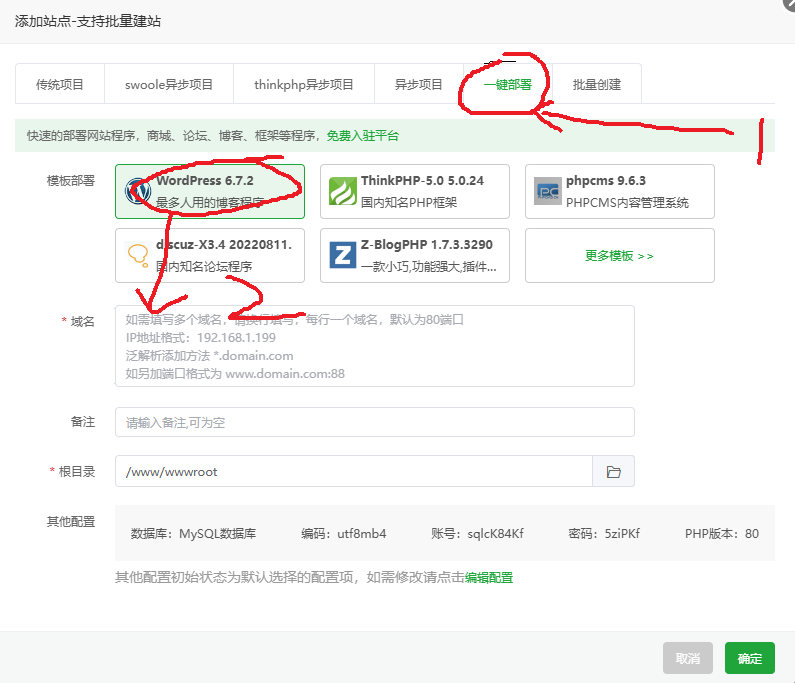Click the 密码: 5ziPKf text
The width and height of the screenshot is (795, 683).
pyautogui.click(x=604, y=533)
